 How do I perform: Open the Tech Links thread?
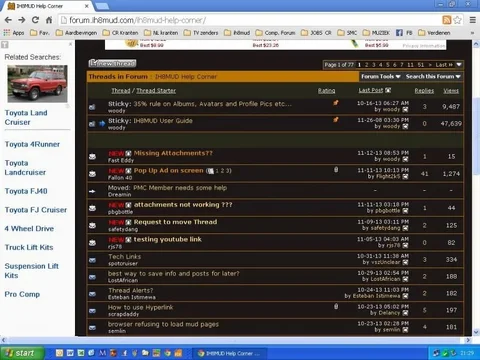pos(125,256)
